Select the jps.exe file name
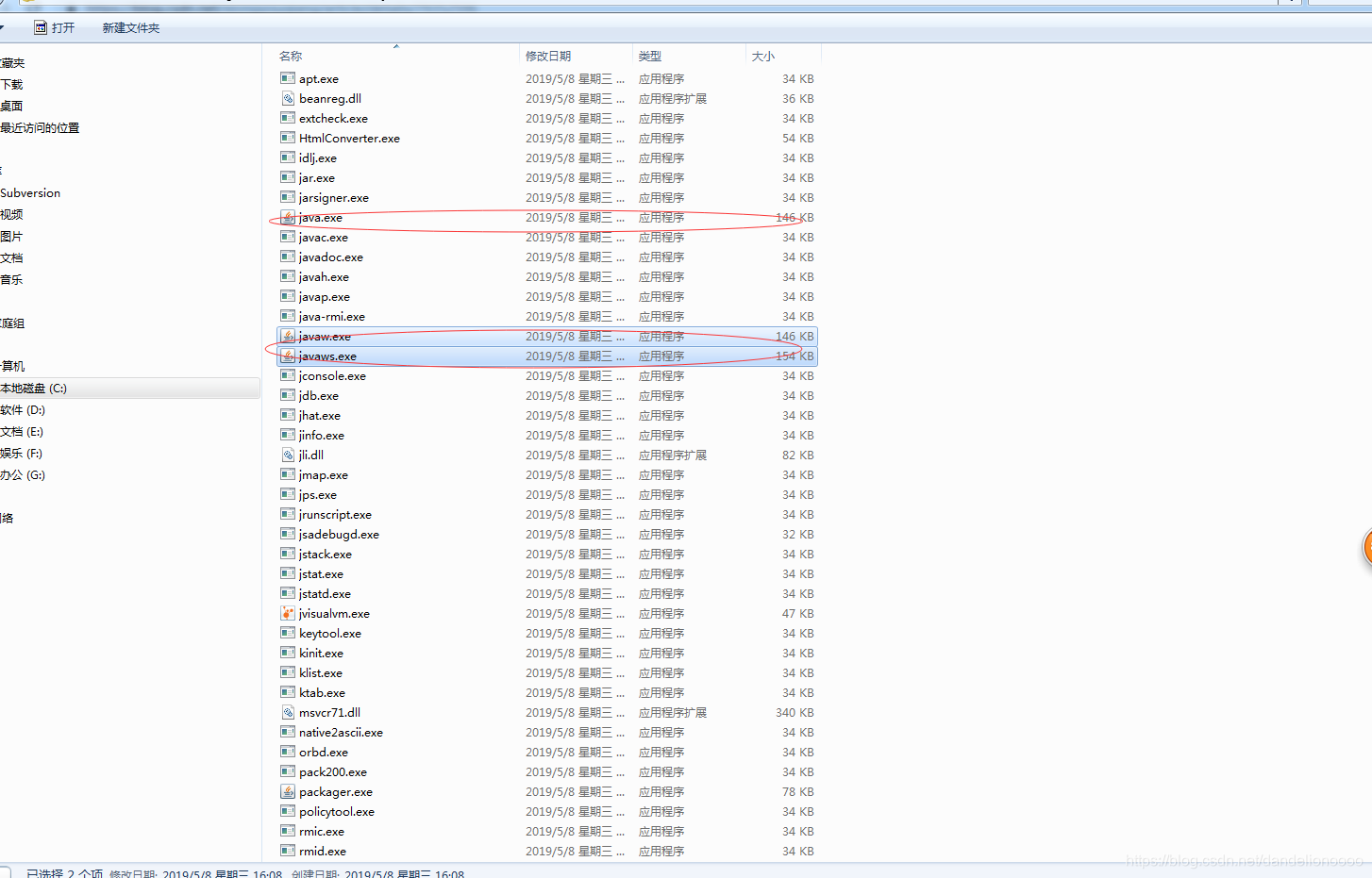Screen dimensions: 1372x878 tap(318, 495)
